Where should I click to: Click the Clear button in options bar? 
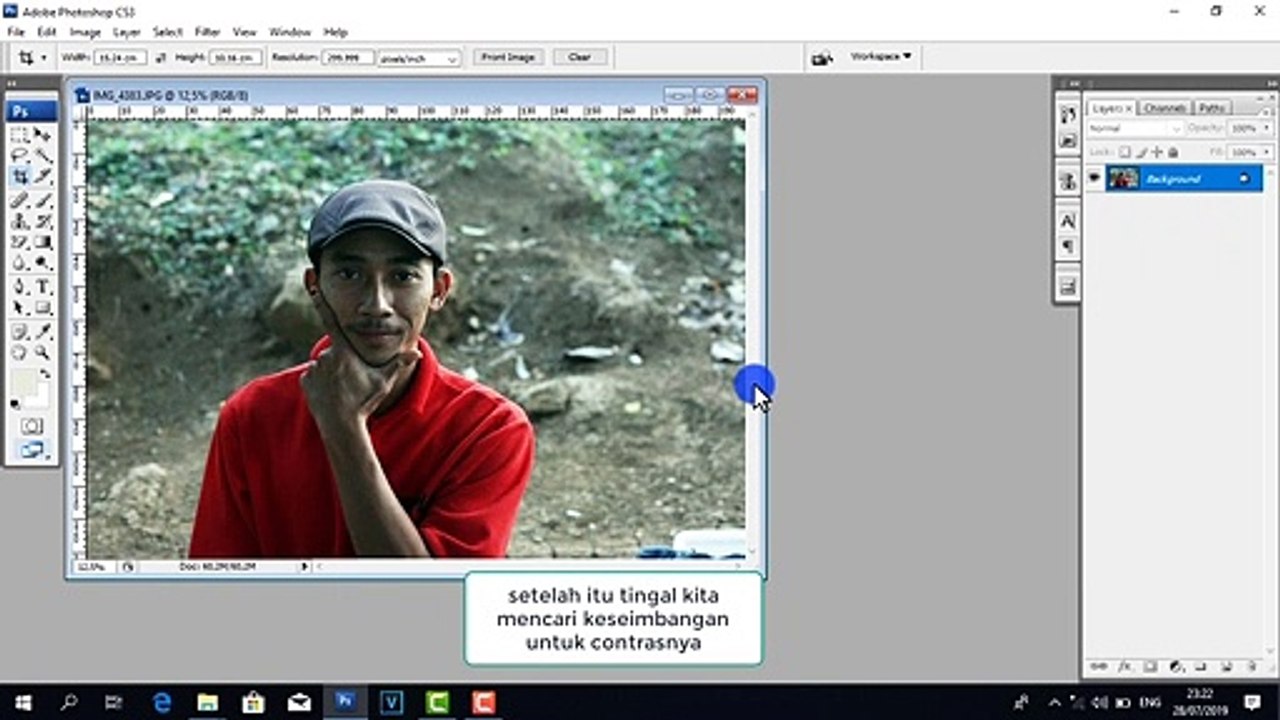click(579, 58)
